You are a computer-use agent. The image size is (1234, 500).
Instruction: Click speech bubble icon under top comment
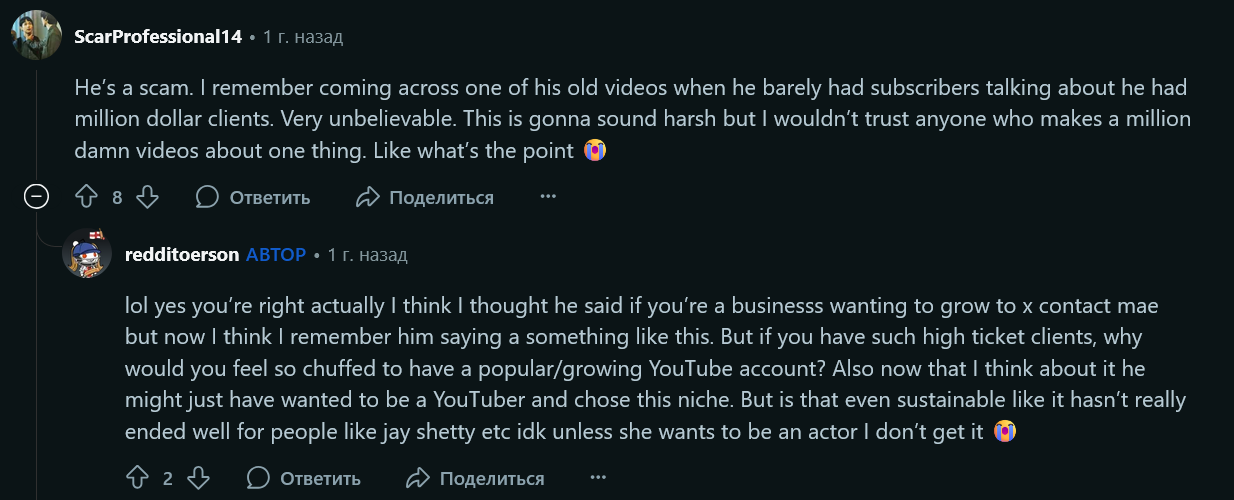point(207,197)
